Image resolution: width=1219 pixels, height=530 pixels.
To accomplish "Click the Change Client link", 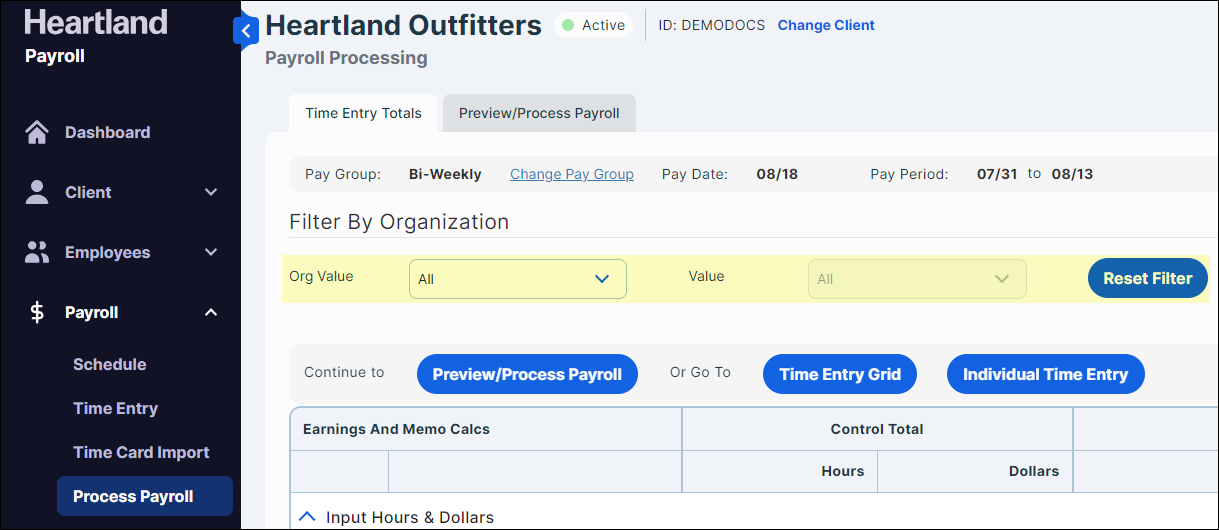I will point(826,25).
